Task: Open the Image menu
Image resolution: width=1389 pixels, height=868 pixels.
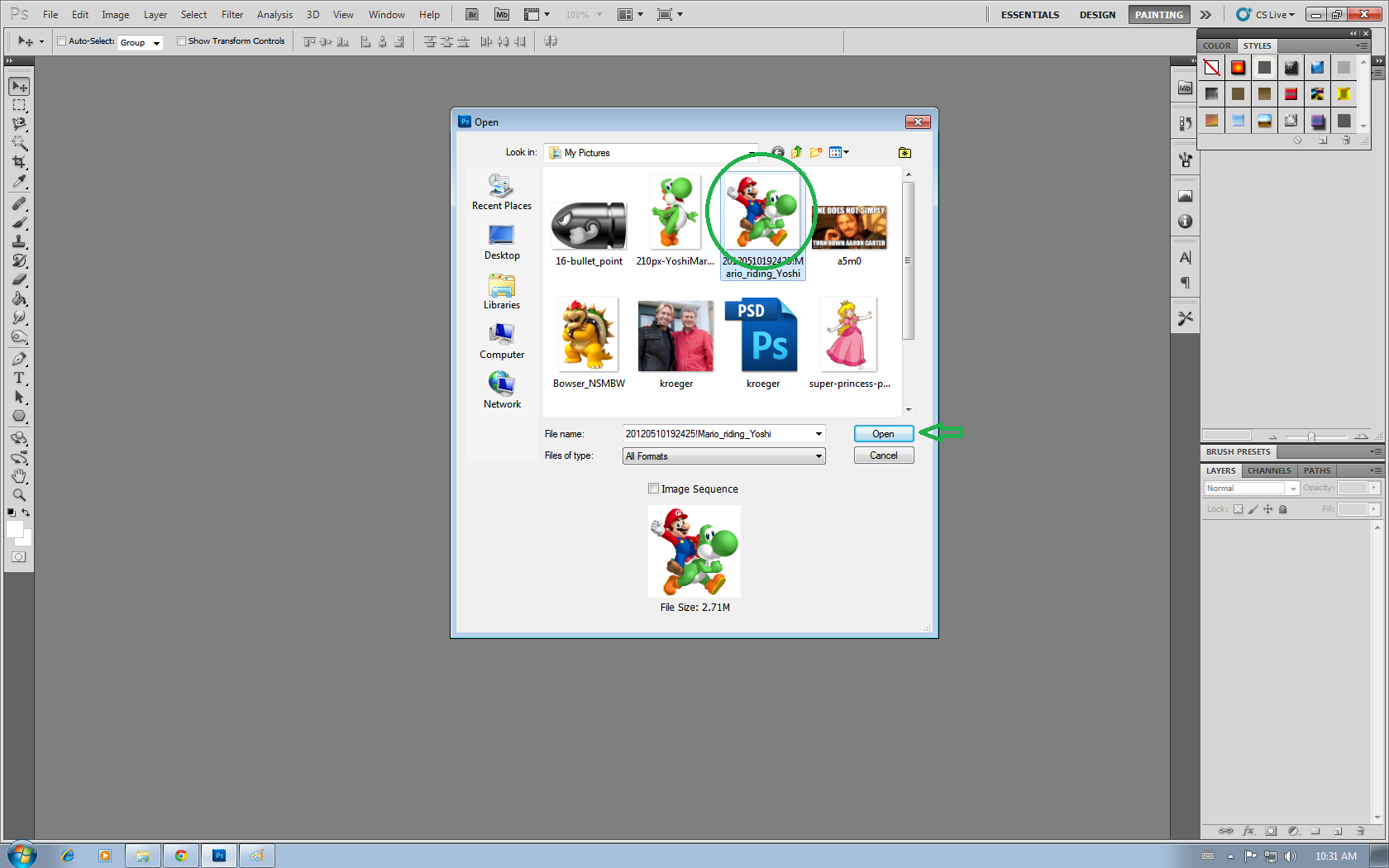Action: click(115, 14)
